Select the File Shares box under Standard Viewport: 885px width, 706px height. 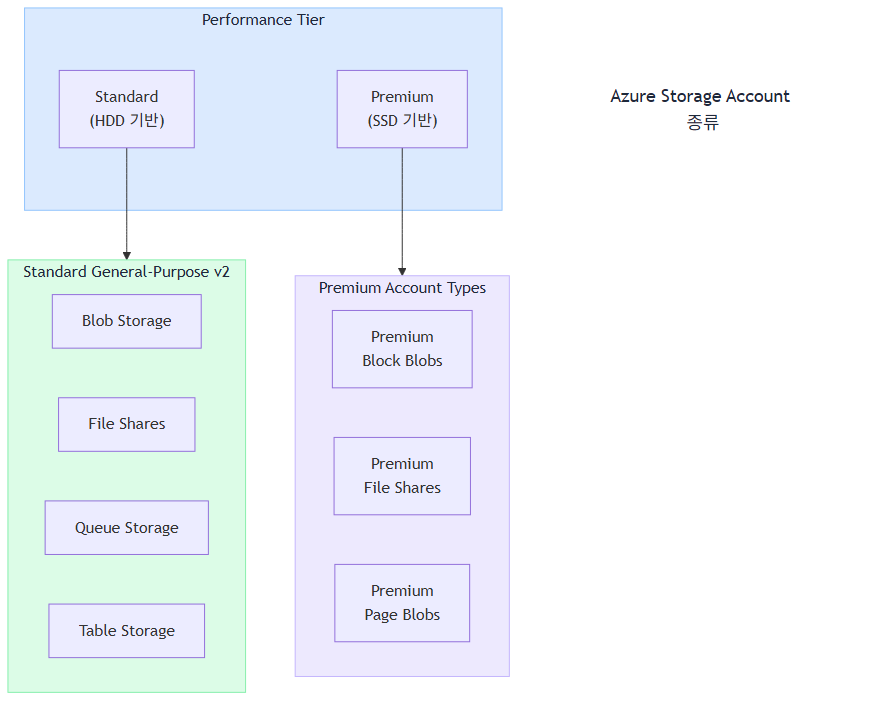pyautogui.click(x=127, y=424)
